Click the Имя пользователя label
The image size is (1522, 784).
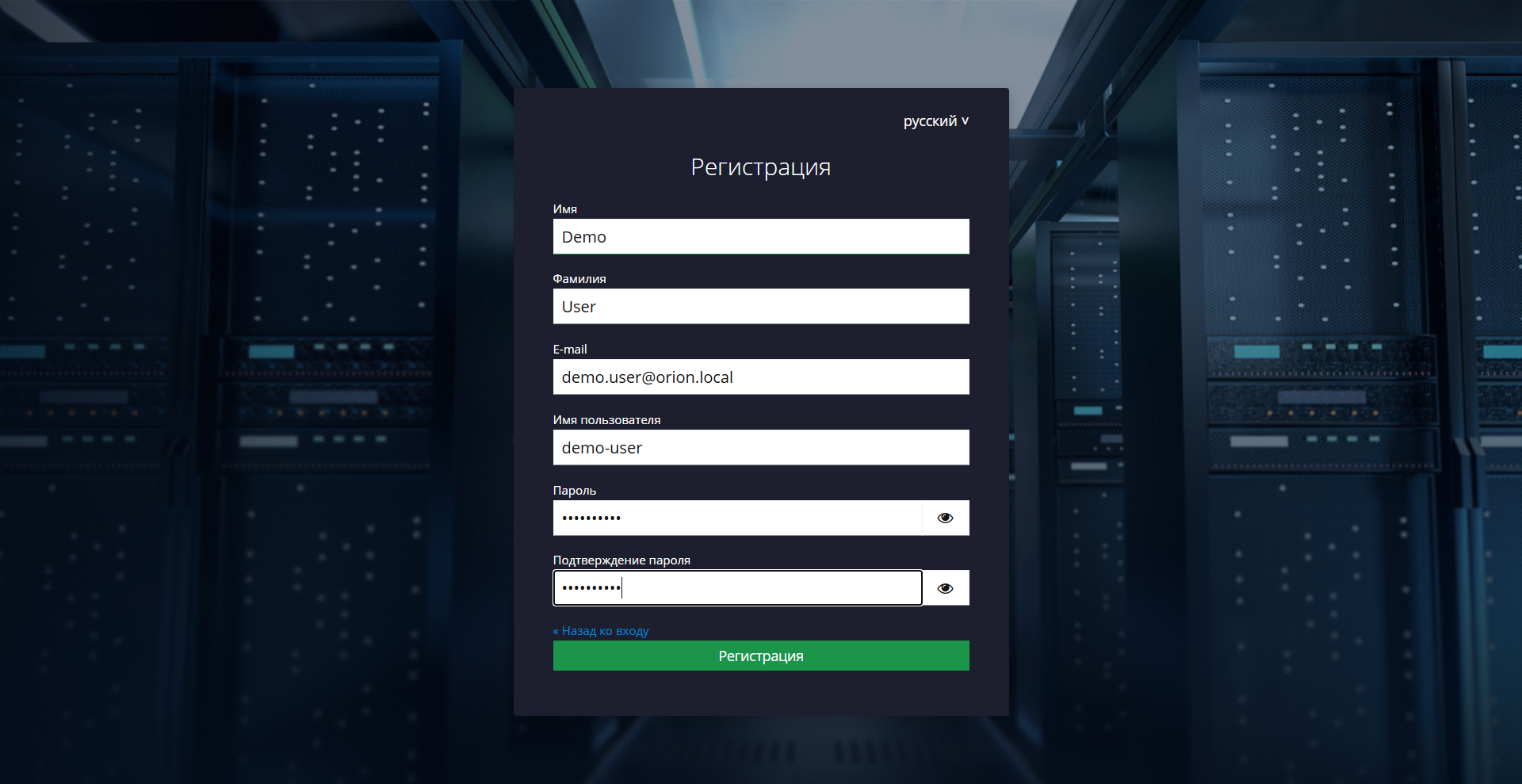(x=606, y=420)
